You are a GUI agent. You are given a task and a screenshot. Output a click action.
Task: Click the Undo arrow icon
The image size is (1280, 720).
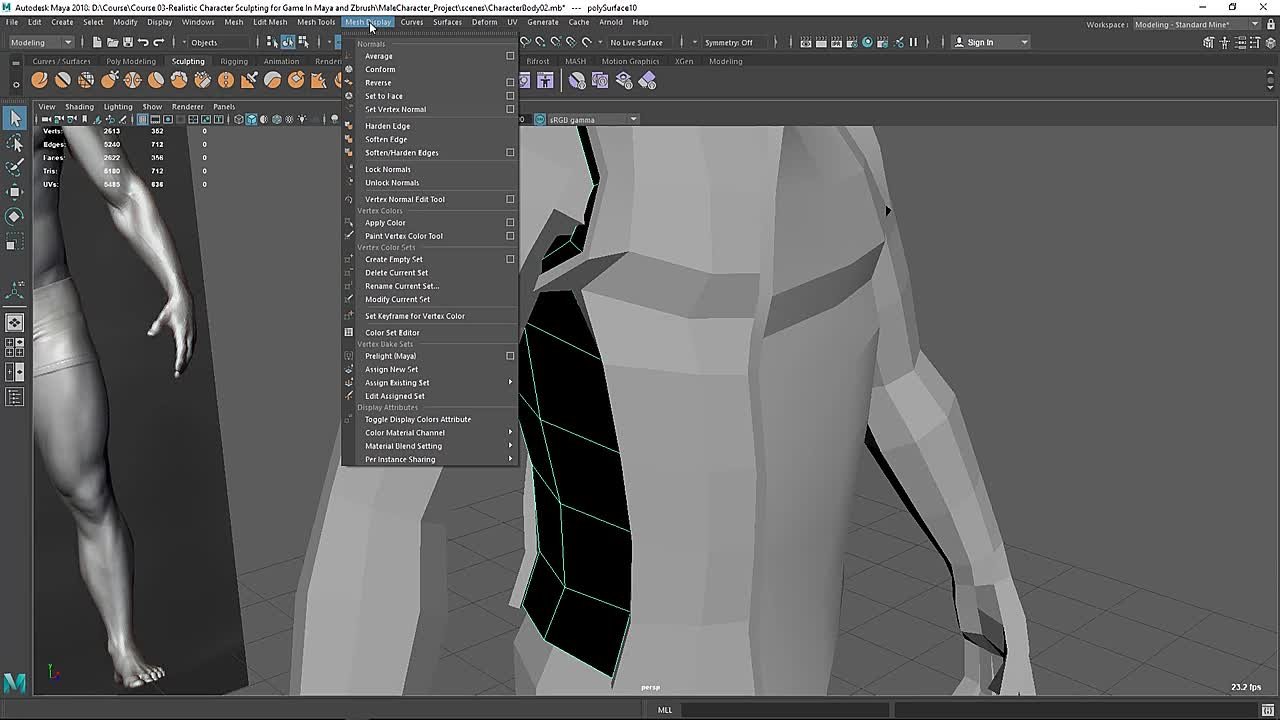coord(143,42)
